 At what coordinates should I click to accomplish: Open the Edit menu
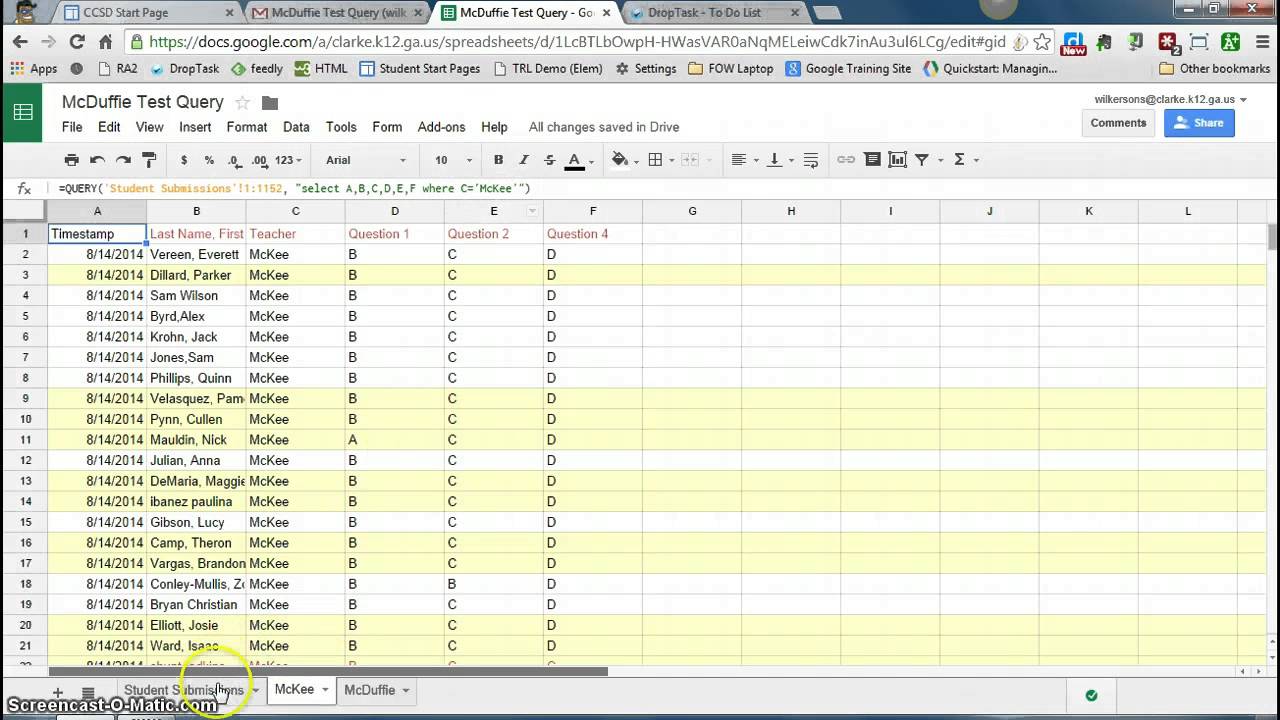click(x=109, y=127)
